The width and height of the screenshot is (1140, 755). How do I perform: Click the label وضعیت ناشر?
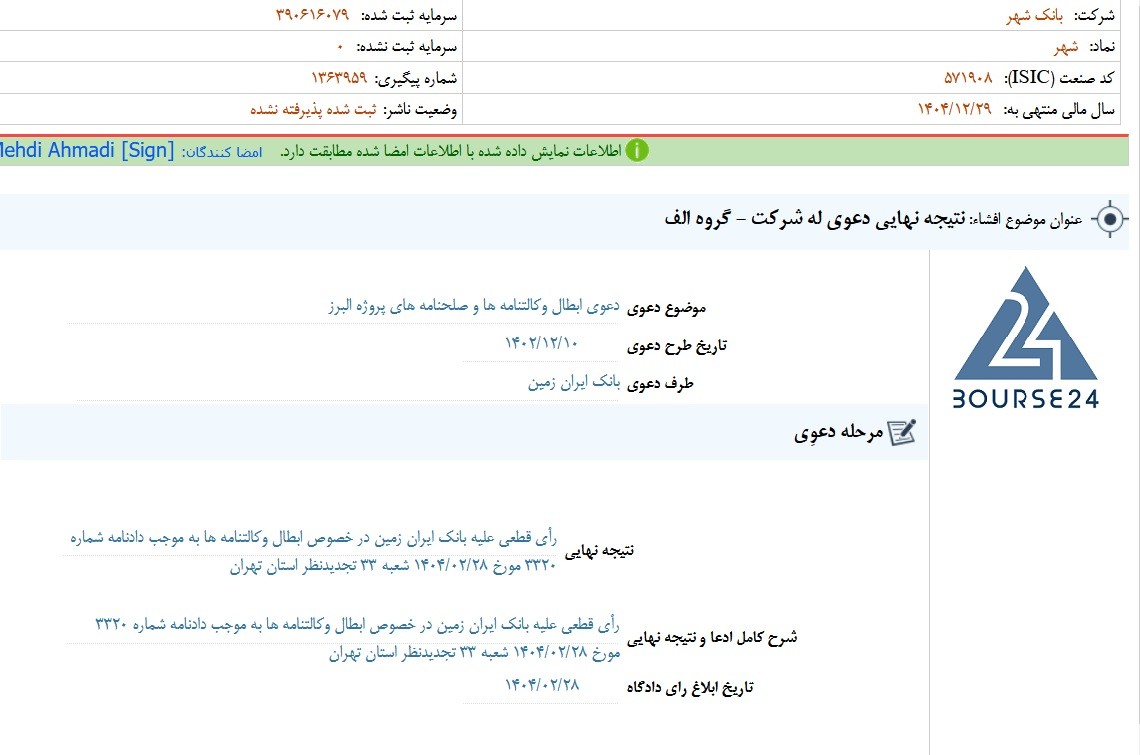tap(420, 110)
